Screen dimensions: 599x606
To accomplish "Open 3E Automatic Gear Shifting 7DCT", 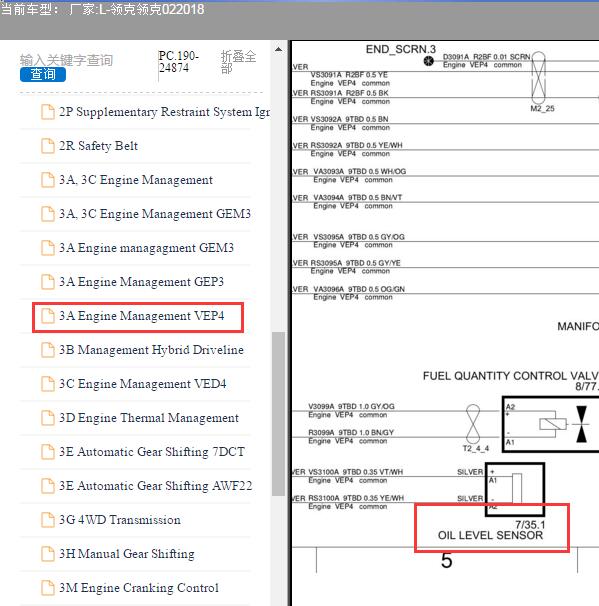I will [x=151, y=452].
